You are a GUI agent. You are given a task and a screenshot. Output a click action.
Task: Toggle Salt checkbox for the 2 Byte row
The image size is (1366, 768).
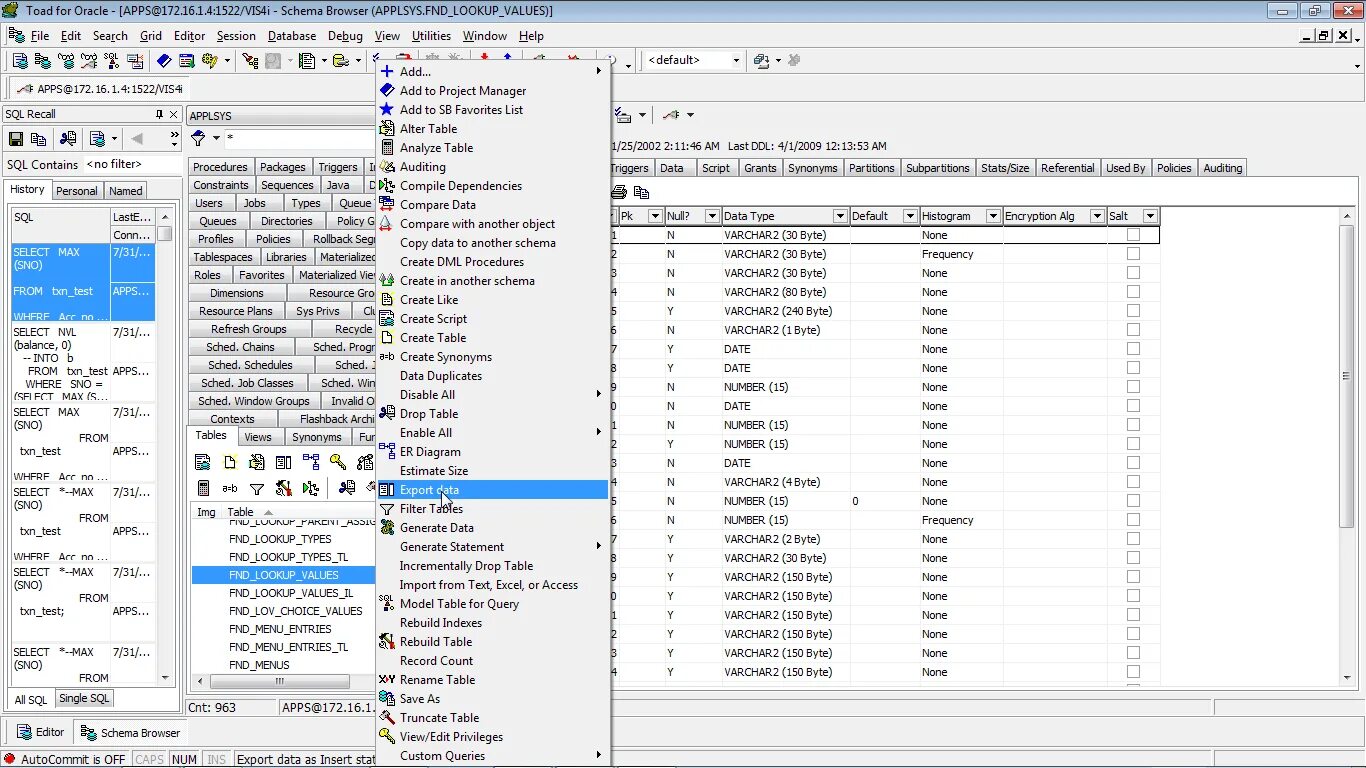pyautogui.click(x=1133, y=539)
